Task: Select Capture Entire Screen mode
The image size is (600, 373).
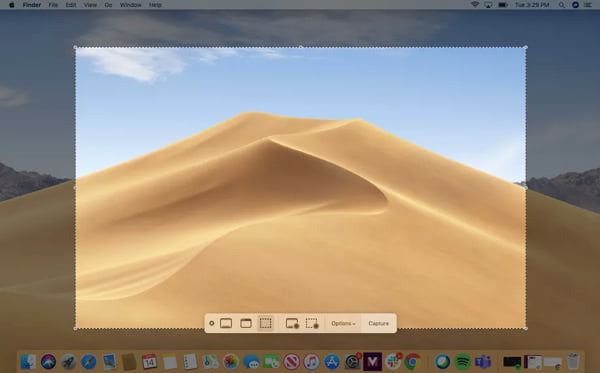Action: [226, 323]
